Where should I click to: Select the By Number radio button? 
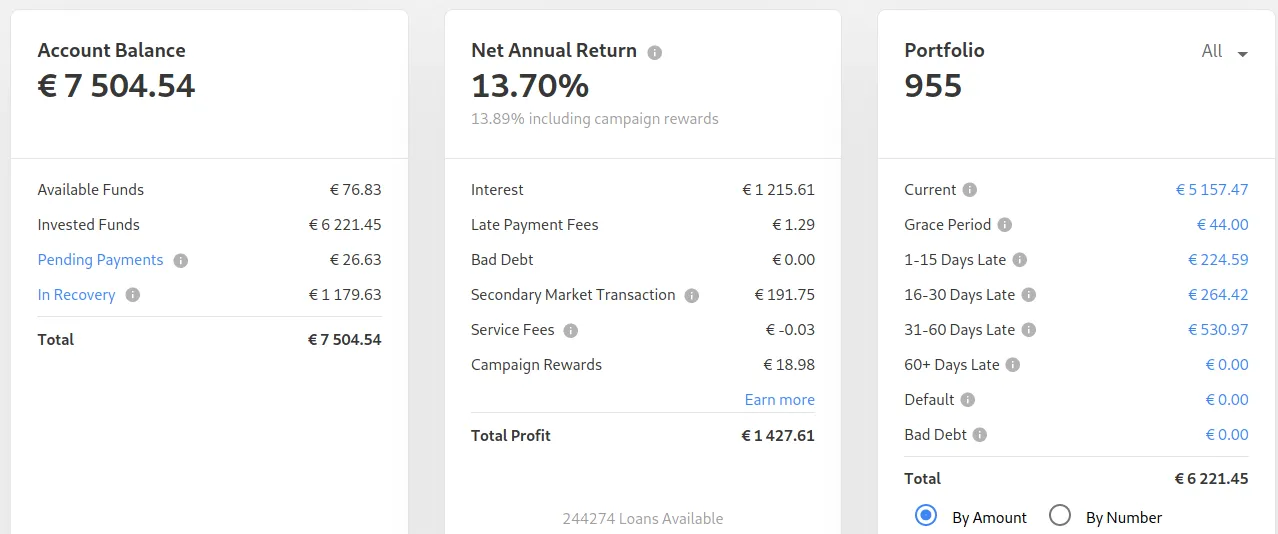tap(1060, 516)
